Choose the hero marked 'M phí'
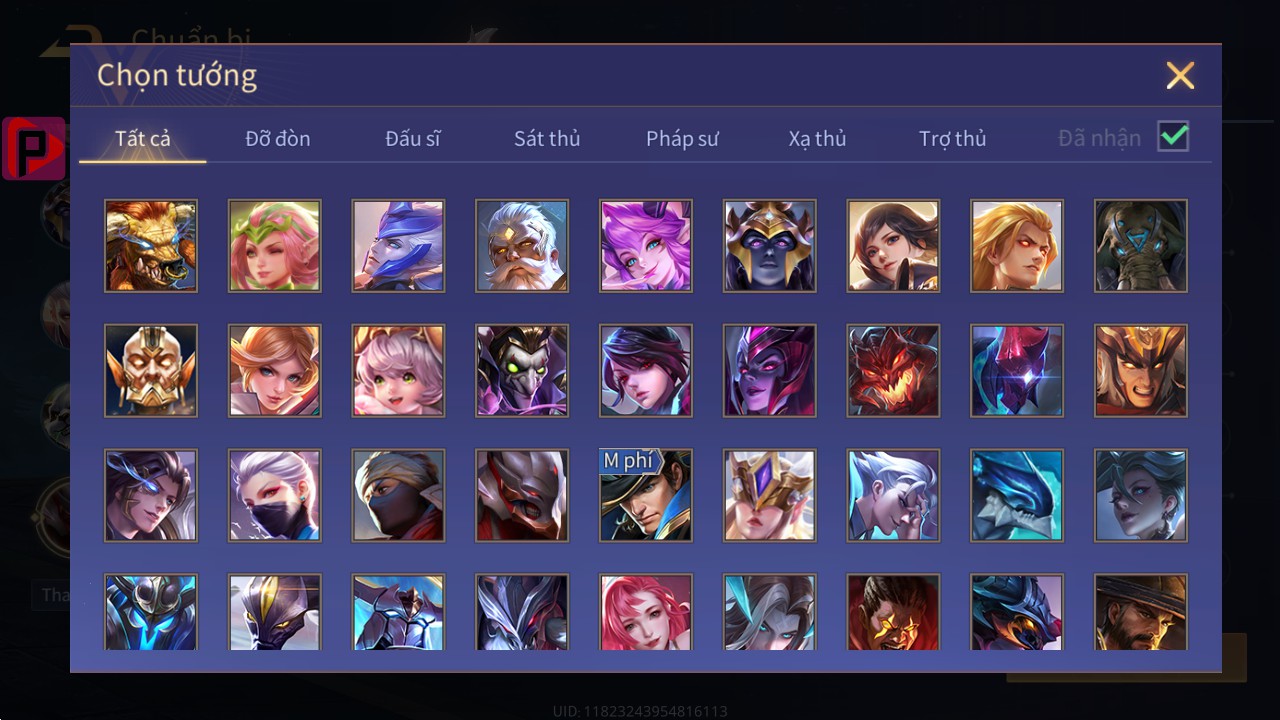 pyautogui.click(x=646, y=496)
